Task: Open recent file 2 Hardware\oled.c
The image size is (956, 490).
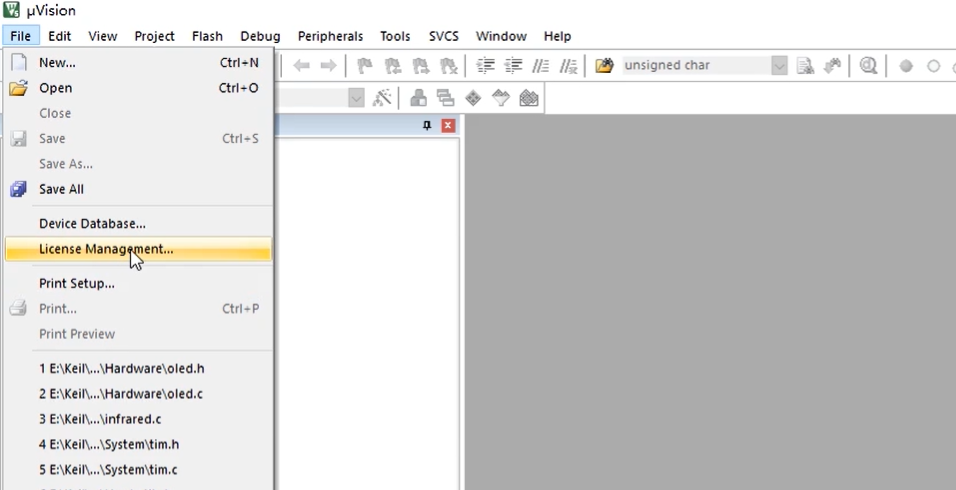Action: 138,394
